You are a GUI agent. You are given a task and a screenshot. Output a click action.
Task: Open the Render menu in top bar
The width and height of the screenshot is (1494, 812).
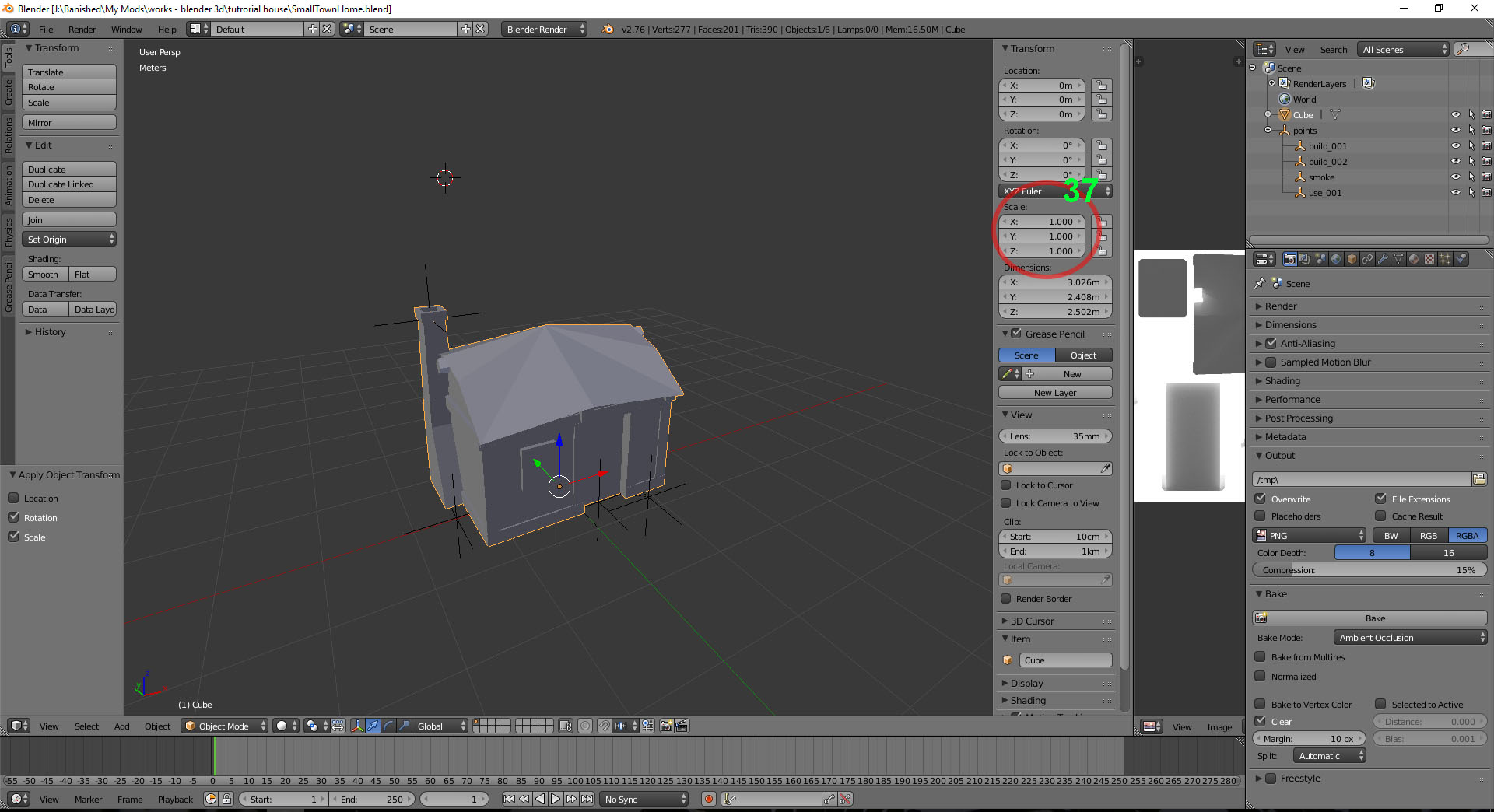pyautogui.click(x=82, y=29)
